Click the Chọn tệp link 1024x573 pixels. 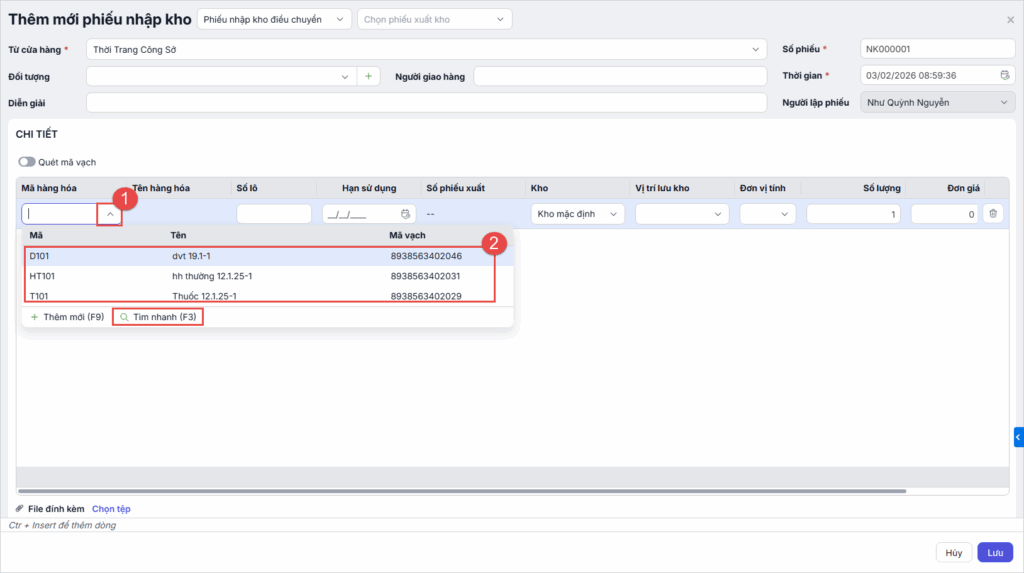[x=111, y=509]
